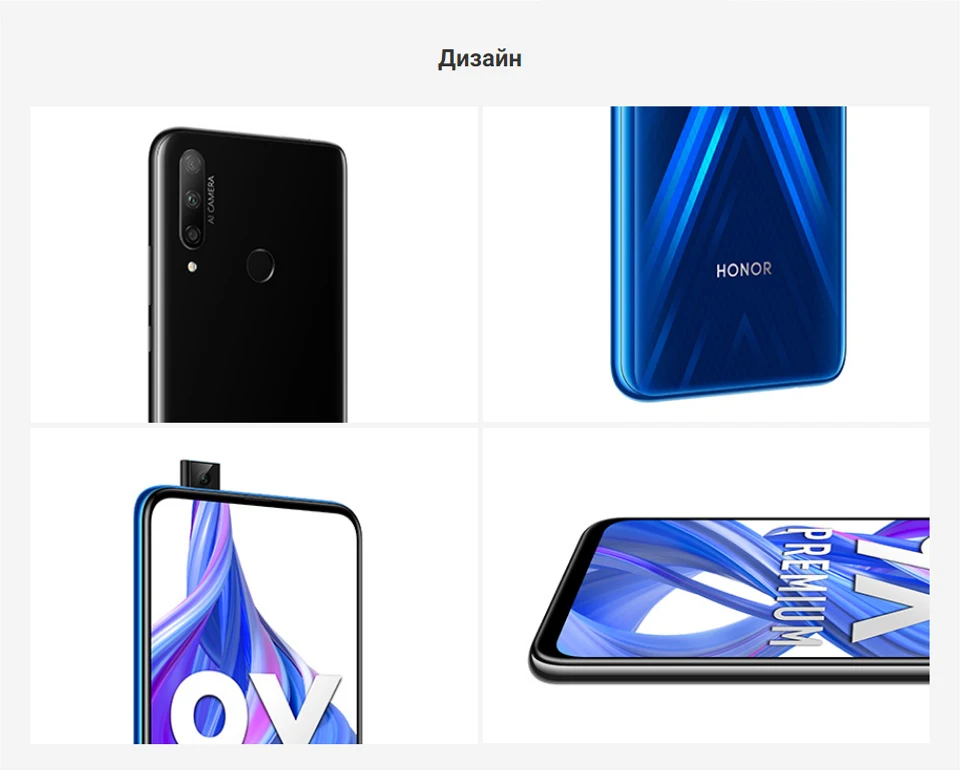The height and width of the screenshot is (770, 960).
Task: Click the Дизайн section heading
Action: pos(479,58)
